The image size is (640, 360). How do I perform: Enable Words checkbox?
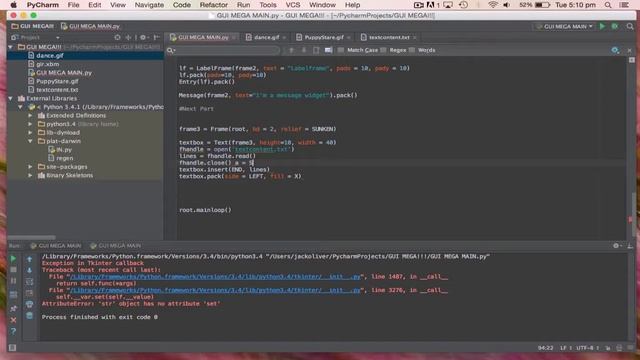411,50
